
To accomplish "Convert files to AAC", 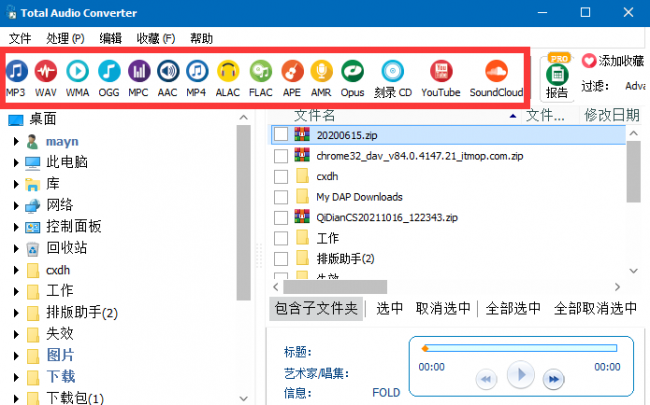I will click(168, 78).
